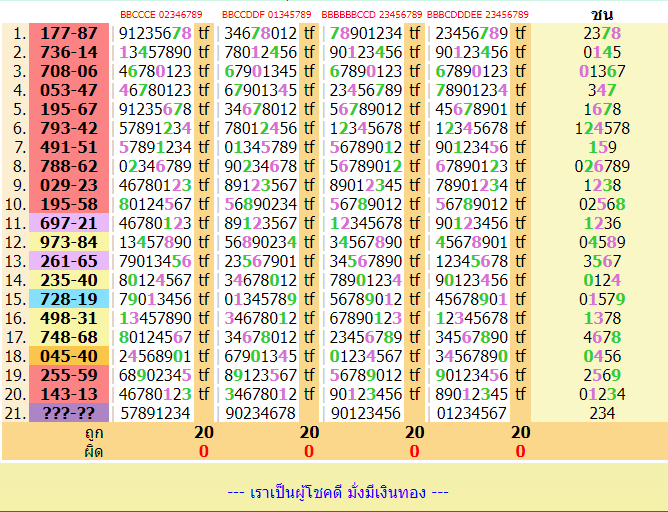
Task: Click ชน value 2378 in row 1
Action: click(602, 33)
